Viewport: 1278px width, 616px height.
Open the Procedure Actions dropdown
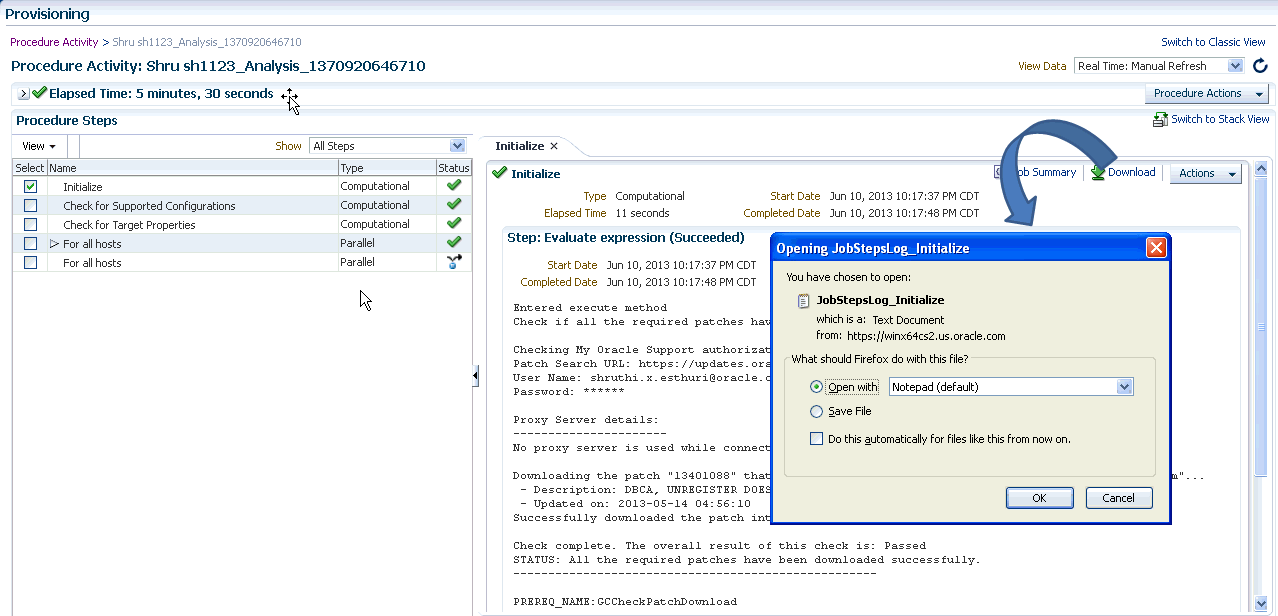point(1206,94)
